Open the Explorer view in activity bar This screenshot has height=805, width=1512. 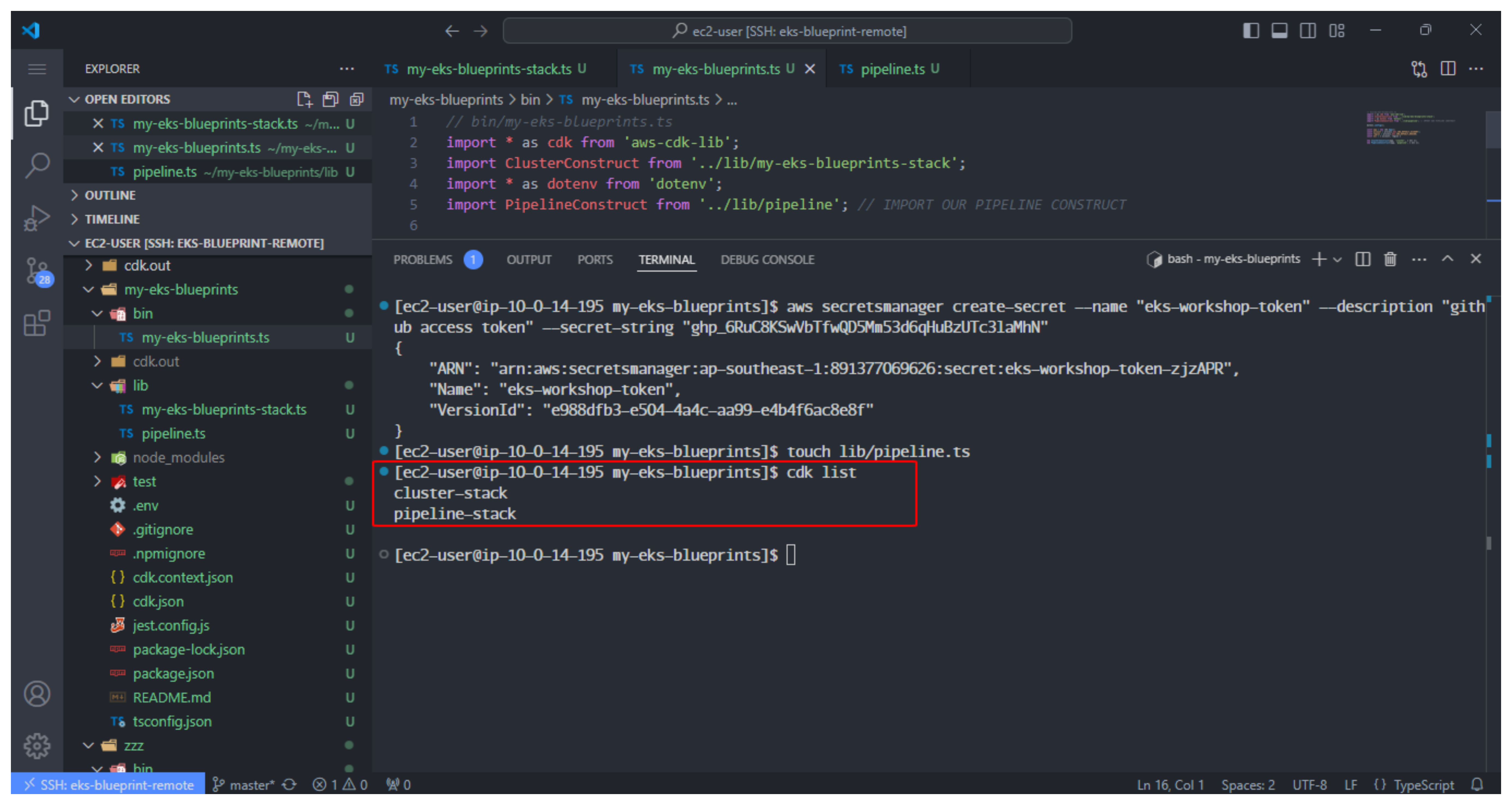(x=36, y=113)
